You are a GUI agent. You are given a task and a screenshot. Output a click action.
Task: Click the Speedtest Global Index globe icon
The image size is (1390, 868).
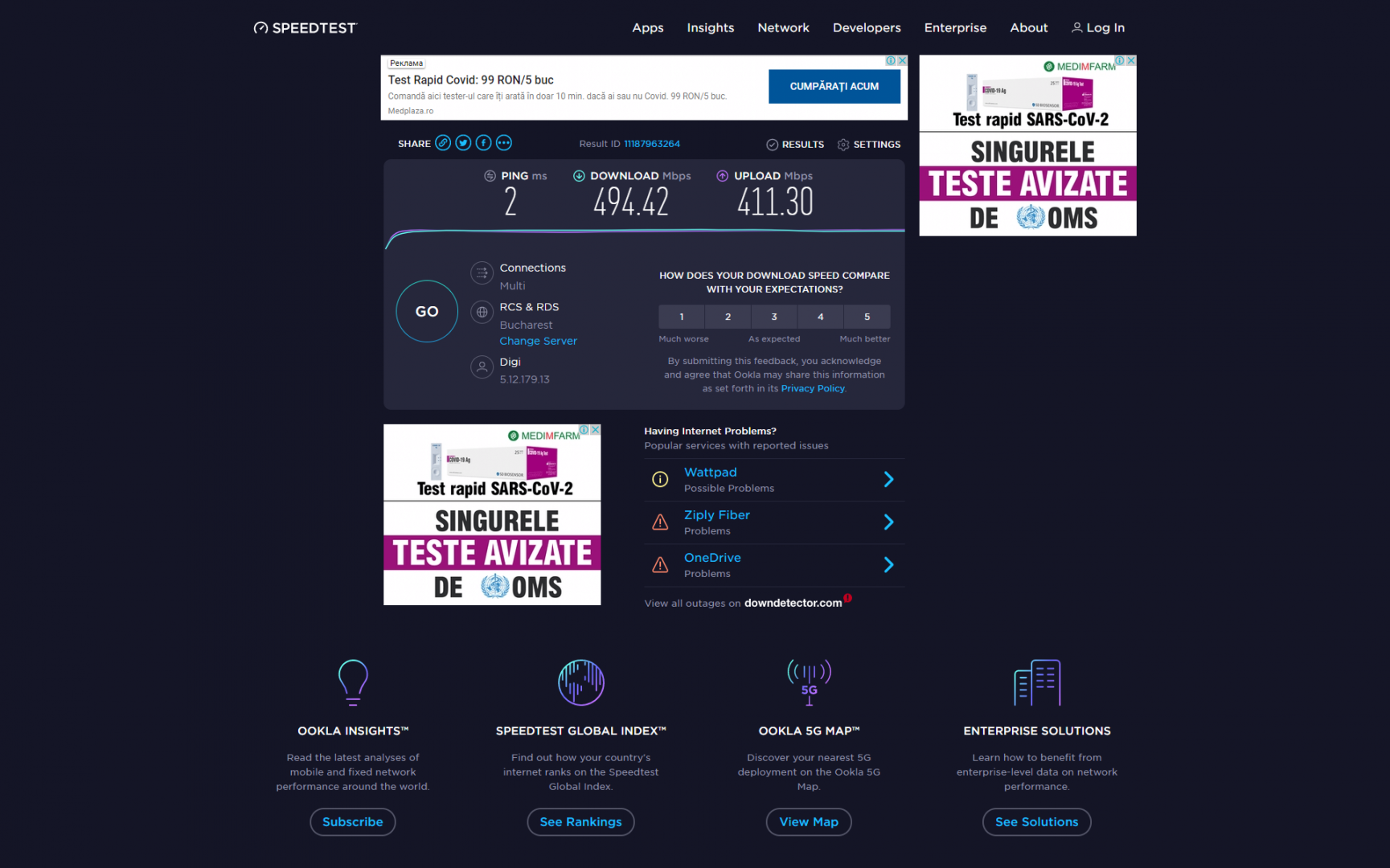point(581,682)
